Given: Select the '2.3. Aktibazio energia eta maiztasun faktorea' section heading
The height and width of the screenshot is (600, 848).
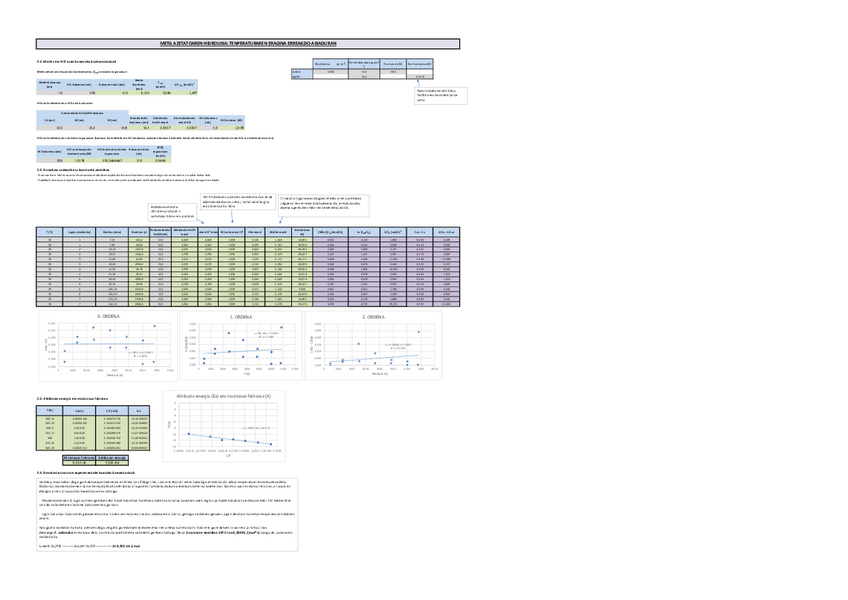Looking at the screenshot, I should 72,398.
